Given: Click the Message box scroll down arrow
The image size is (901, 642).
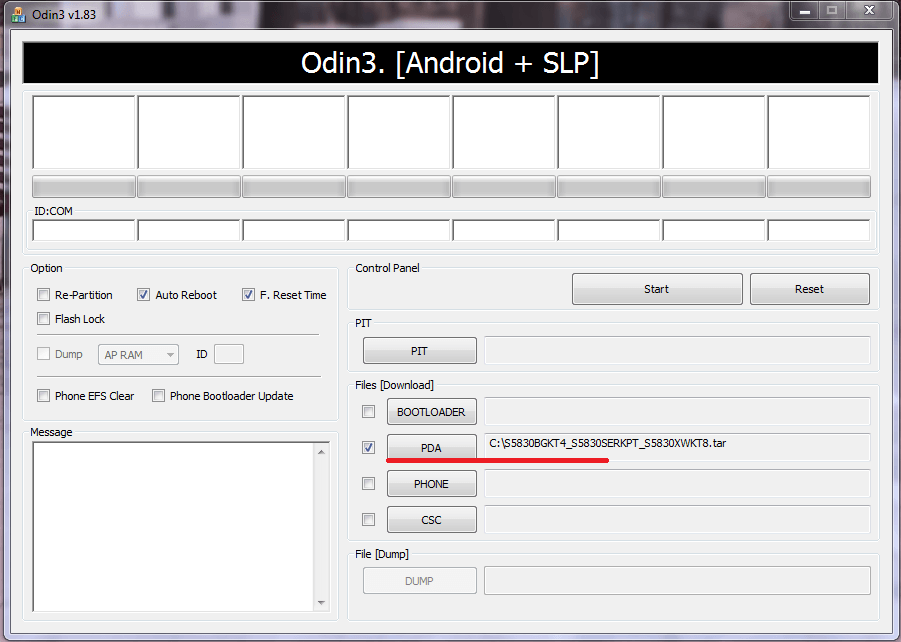Looking at the screenshot, I should click(x=321, y=603).
